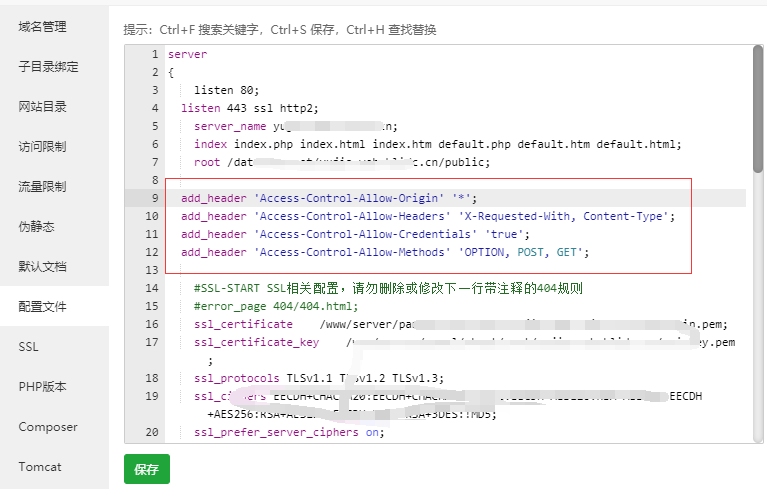
Task: Go to 流量限制 tab
Action: pos(42,187)
